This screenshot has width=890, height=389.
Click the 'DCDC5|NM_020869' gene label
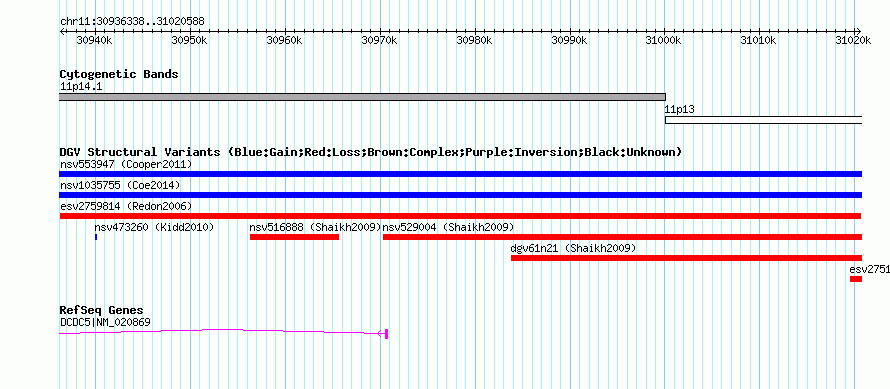pos(105,323)
